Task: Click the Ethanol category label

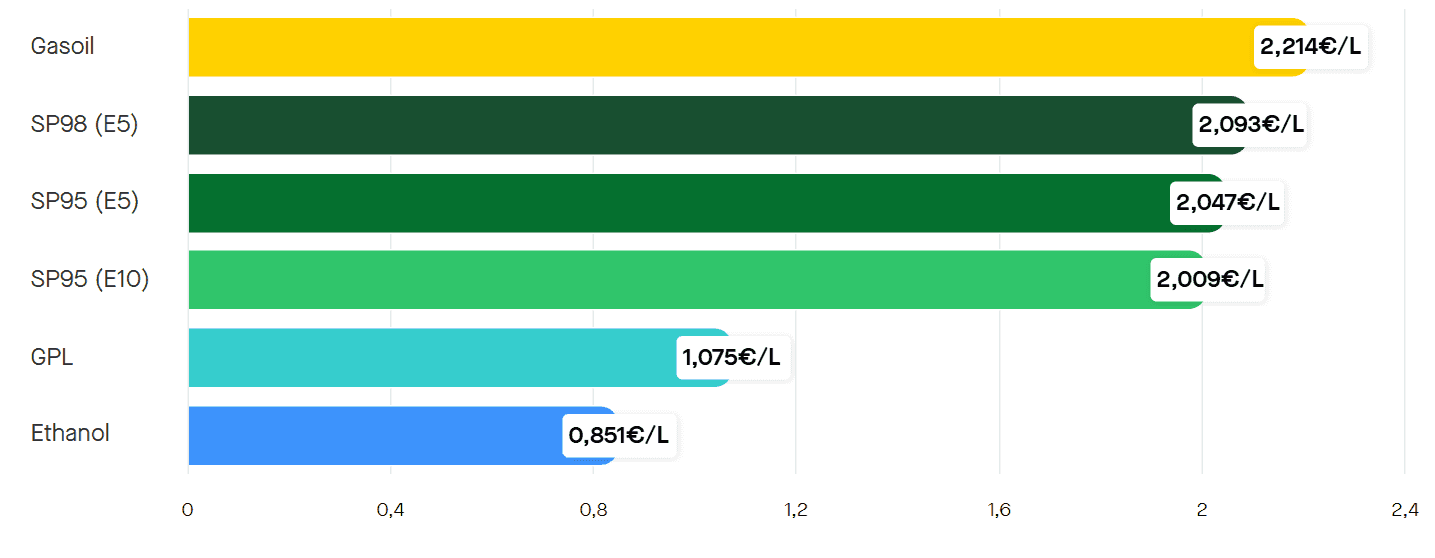Action: 70,434
